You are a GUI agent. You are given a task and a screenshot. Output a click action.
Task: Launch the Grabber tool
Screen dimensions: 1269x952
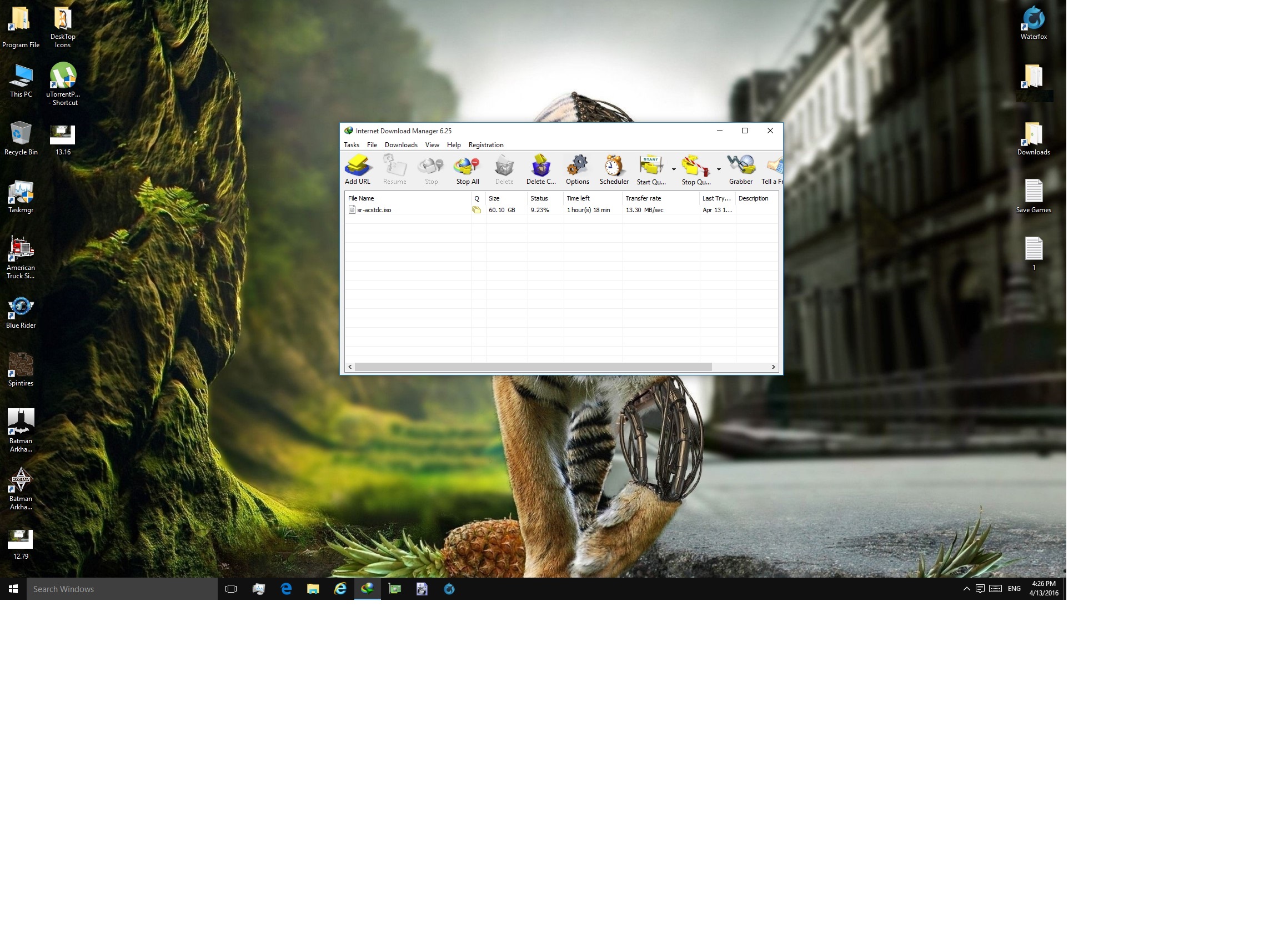pos(741,167)
